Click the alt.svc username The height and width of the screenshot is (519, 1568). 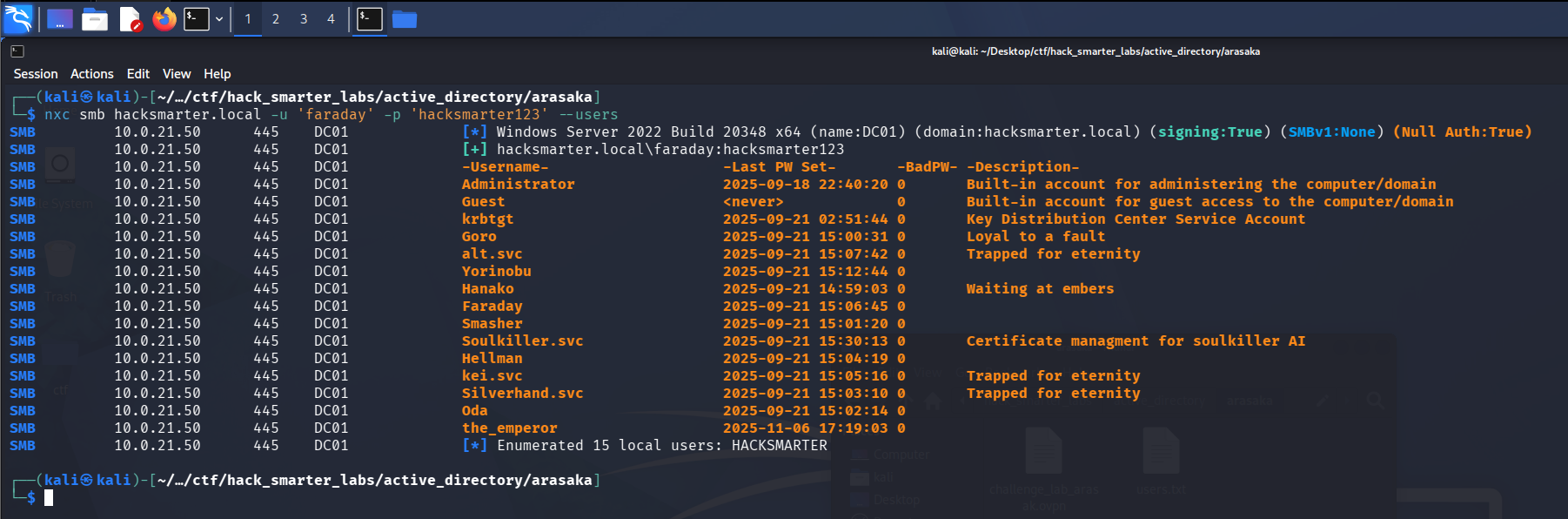tap(492, 253)
